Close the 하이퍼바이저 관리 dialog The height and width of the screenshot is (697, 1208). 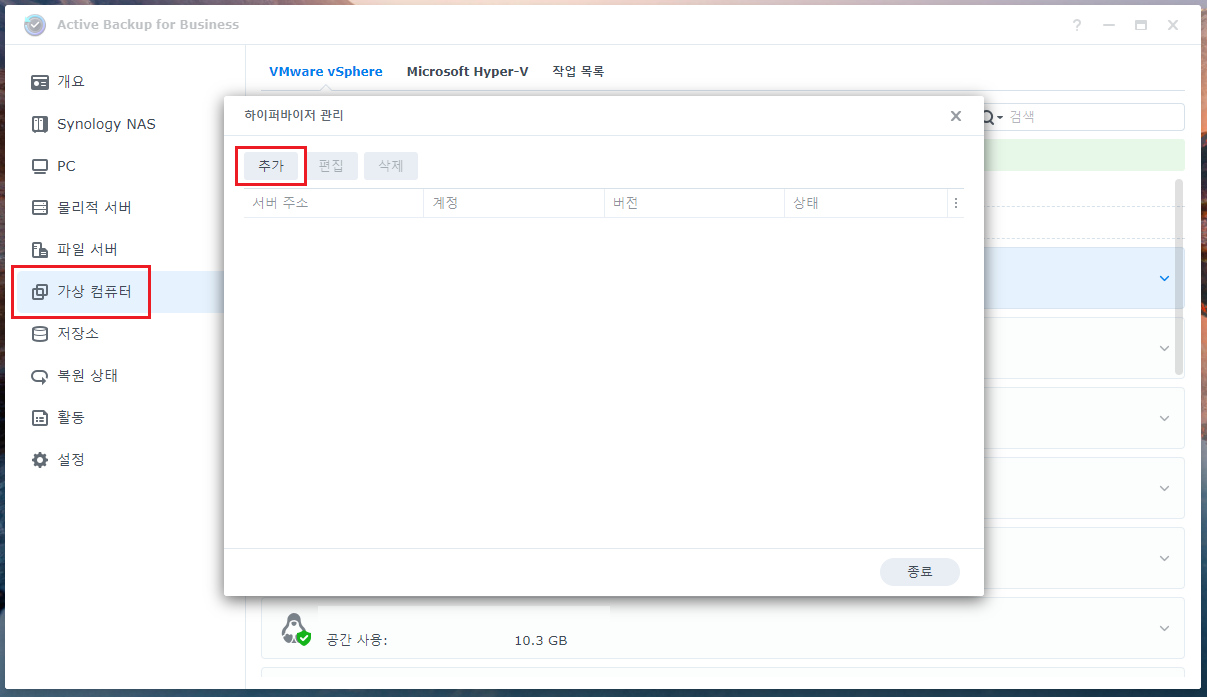click(x=956, y=116)
